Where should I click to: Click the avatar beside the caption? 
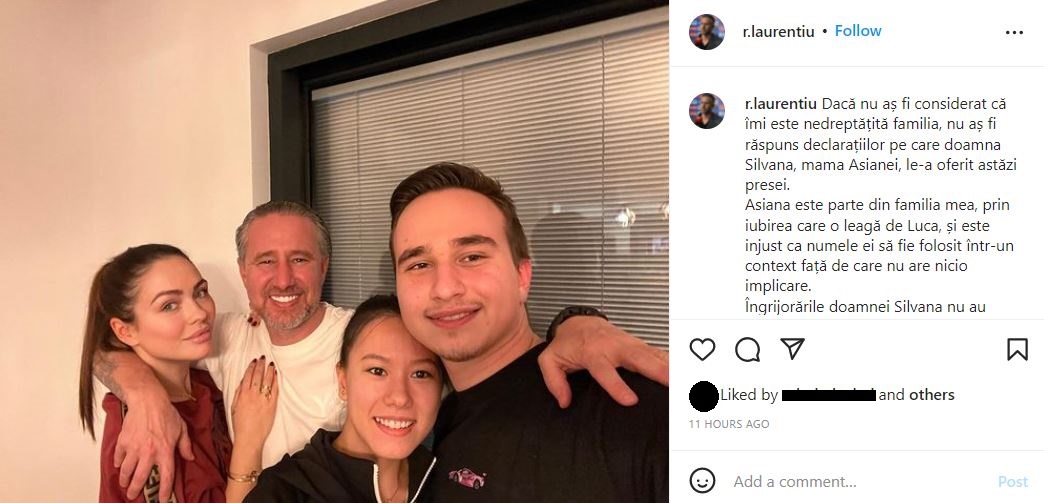(x=706, y=111)
